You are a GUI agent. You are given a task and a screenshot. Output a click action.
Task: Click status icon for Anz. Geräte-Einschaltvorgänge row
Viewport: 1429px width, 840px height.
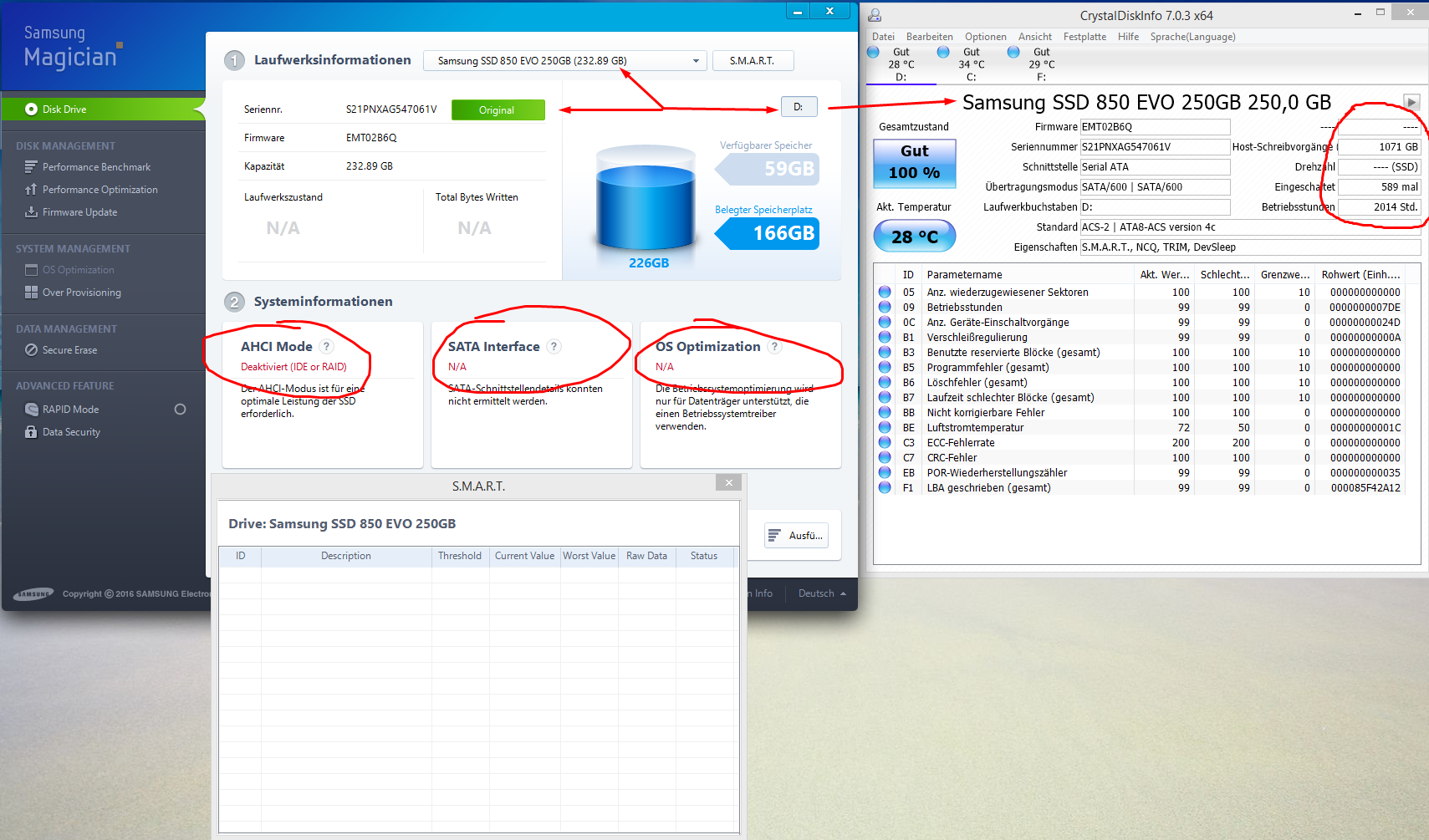(885, 323)
